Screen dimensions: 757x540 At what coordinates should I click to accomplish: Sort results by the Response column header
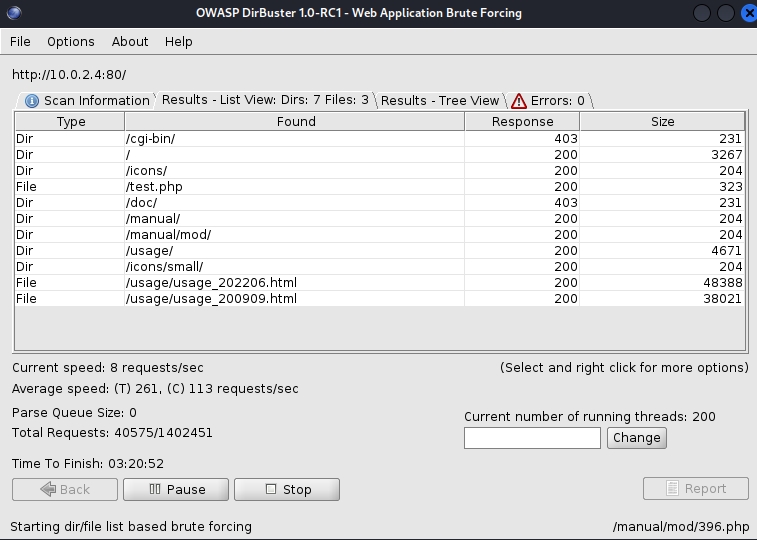point(522,122)
